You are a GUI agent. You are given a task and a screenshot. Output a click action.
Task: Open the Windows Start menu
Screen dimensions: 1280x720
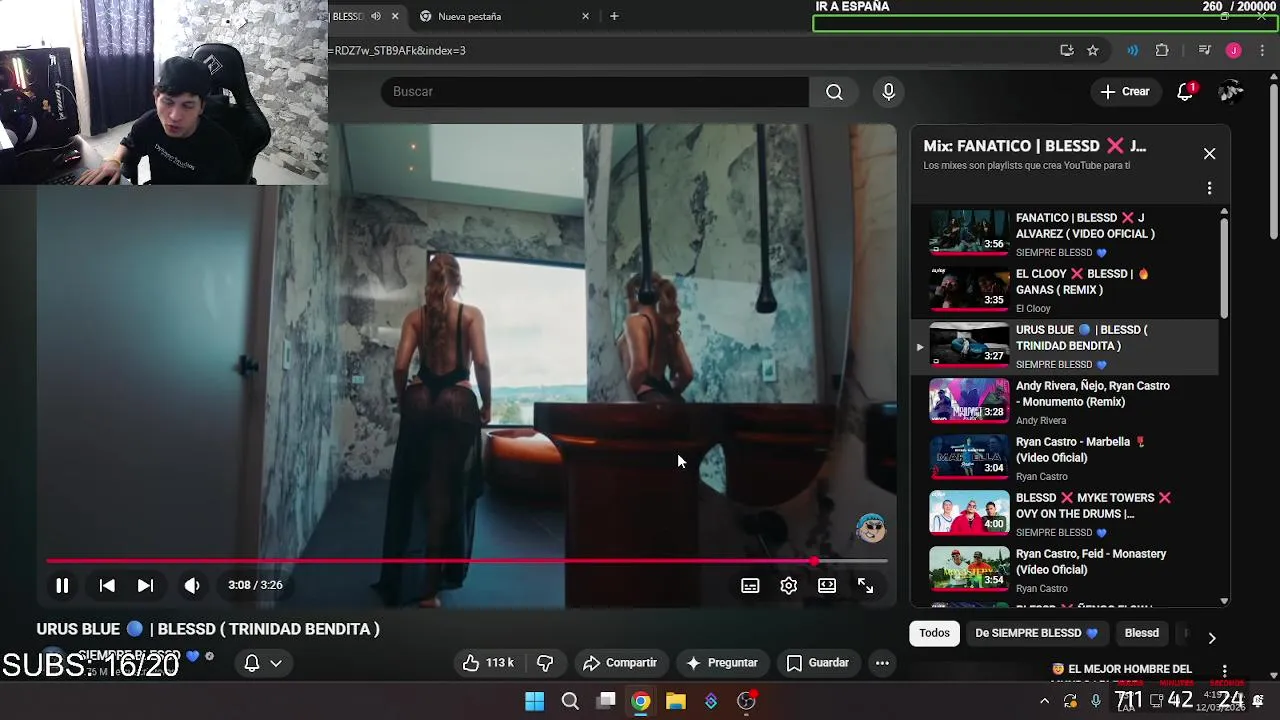(535, 701)
